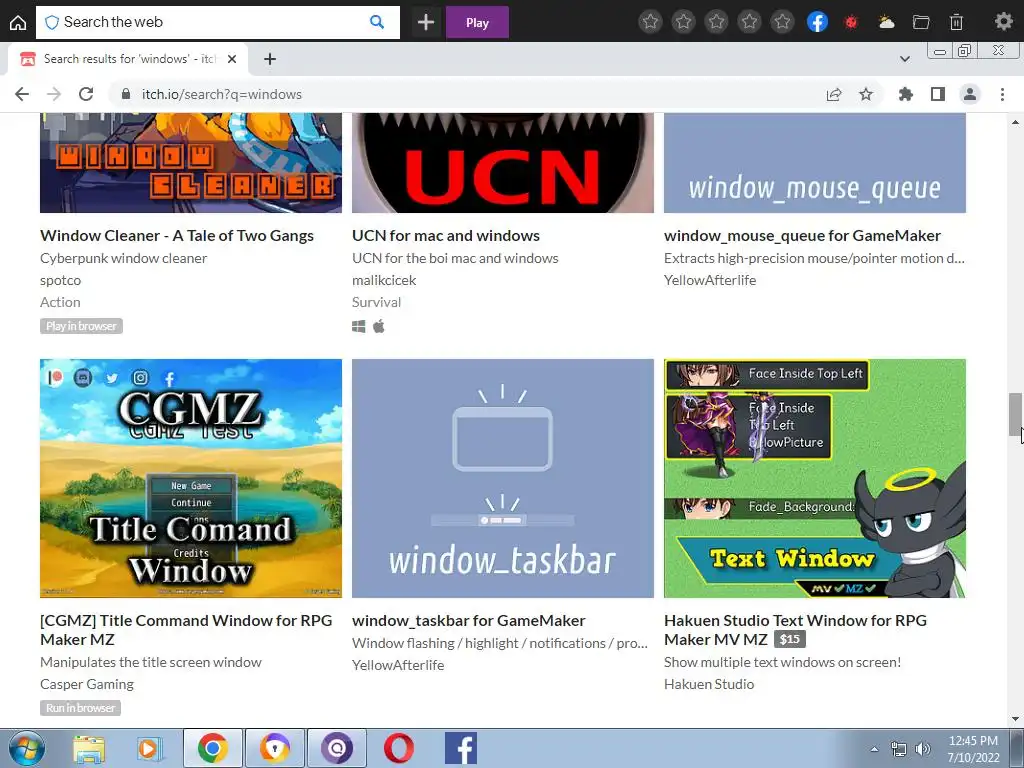Close the 'windows' search results tab
Screen dimensions: 1024x768
[232, 59]
